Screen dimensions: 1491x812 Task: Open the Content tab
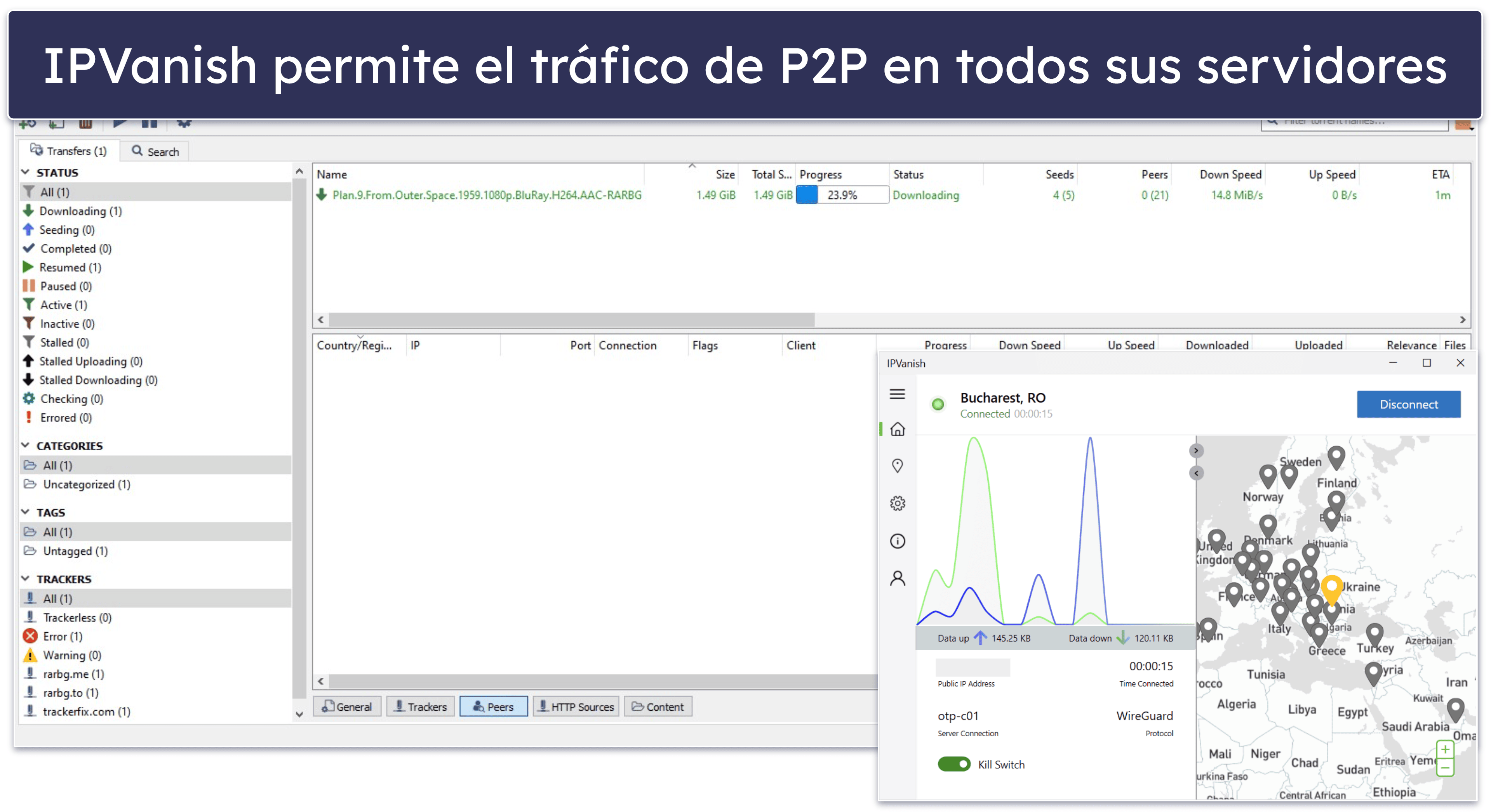coord(658,707)
